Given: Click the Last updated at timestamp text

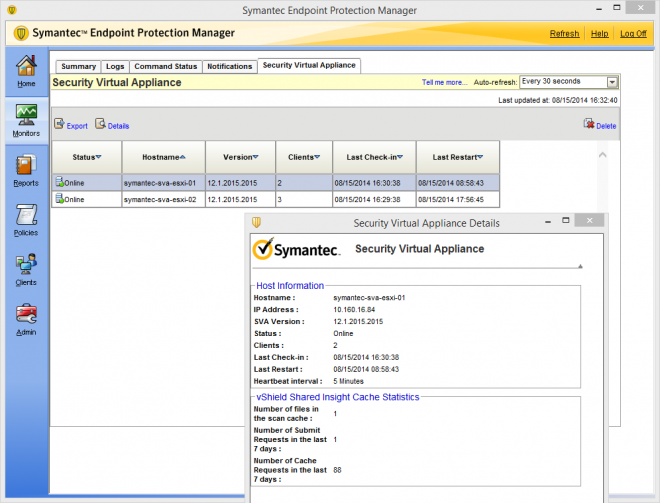Looking at the screenshot, I should pyautogui.click(x=558, y=100).
